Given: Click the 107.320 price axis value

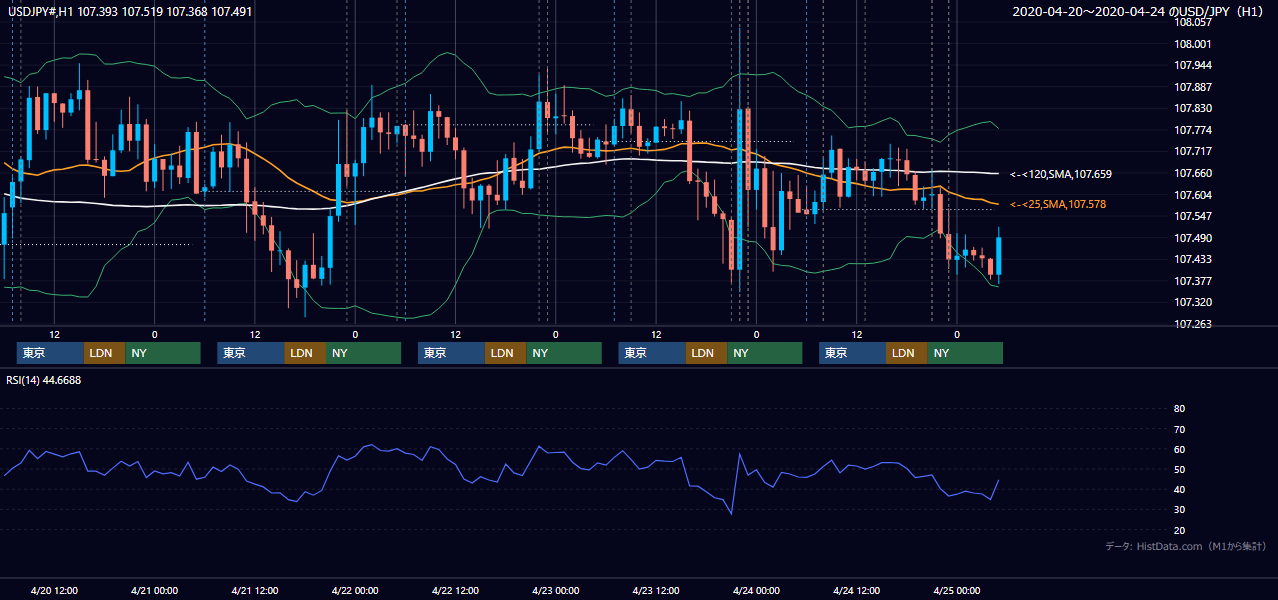Looking at the screenshot, I should click(1192, 302).
